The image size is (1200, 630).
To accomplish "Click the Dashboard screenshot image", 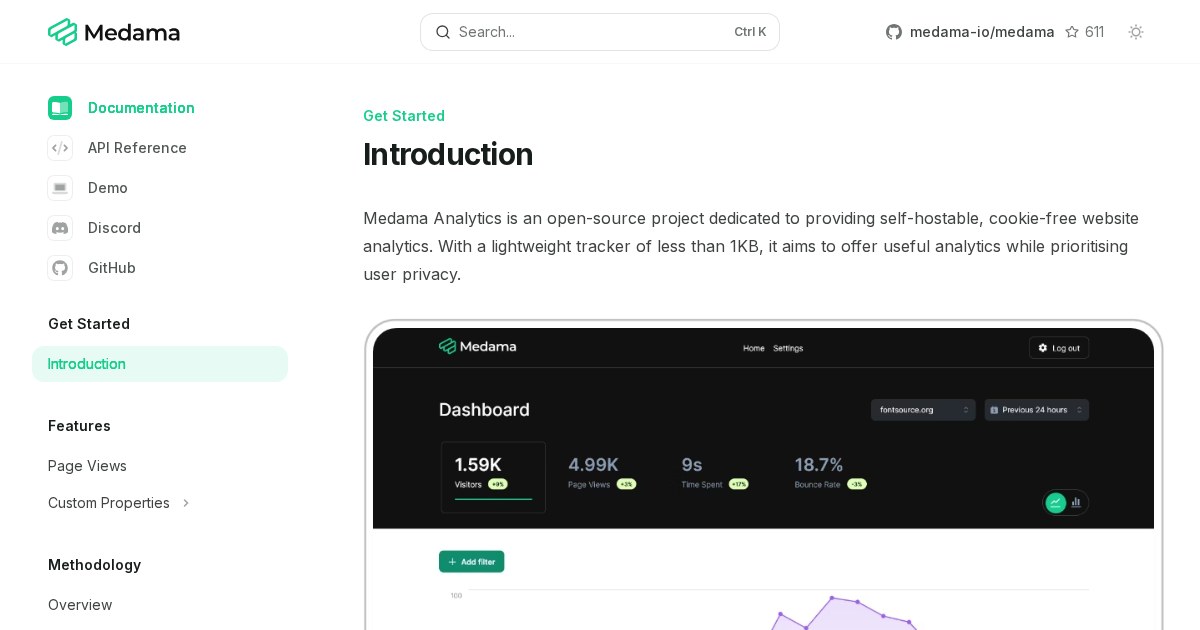I will (x=763, y=476).
